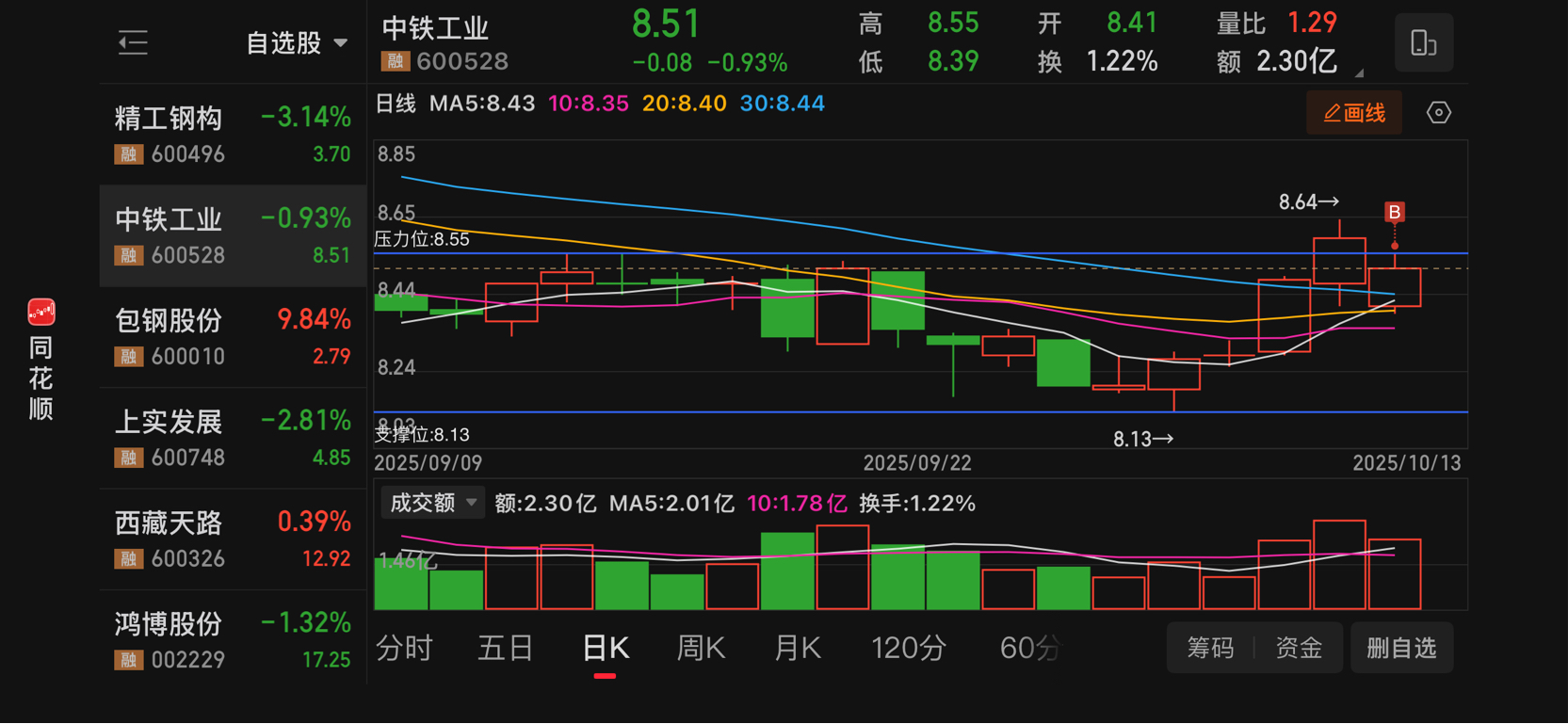Switch to 周K tab
This screenshot has width=1568, height=724.
click(x=701, y=648)
